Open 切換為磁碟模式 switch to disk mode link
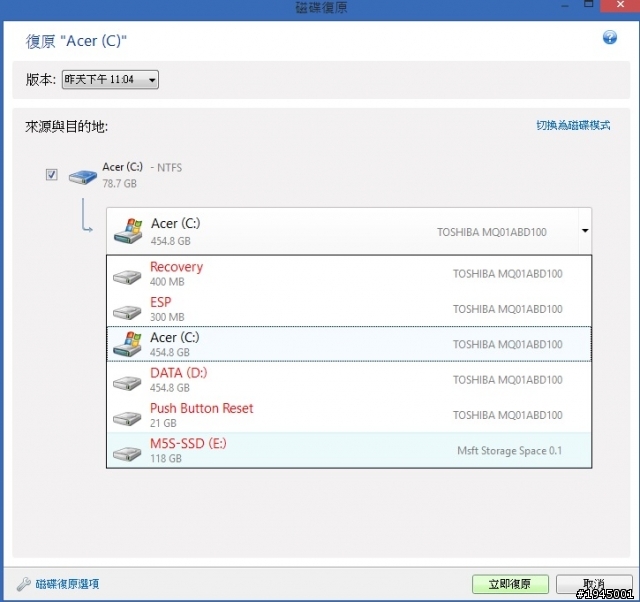Viewport: 640px width, 602px height. pyautogui.click(x=573, y=125)
